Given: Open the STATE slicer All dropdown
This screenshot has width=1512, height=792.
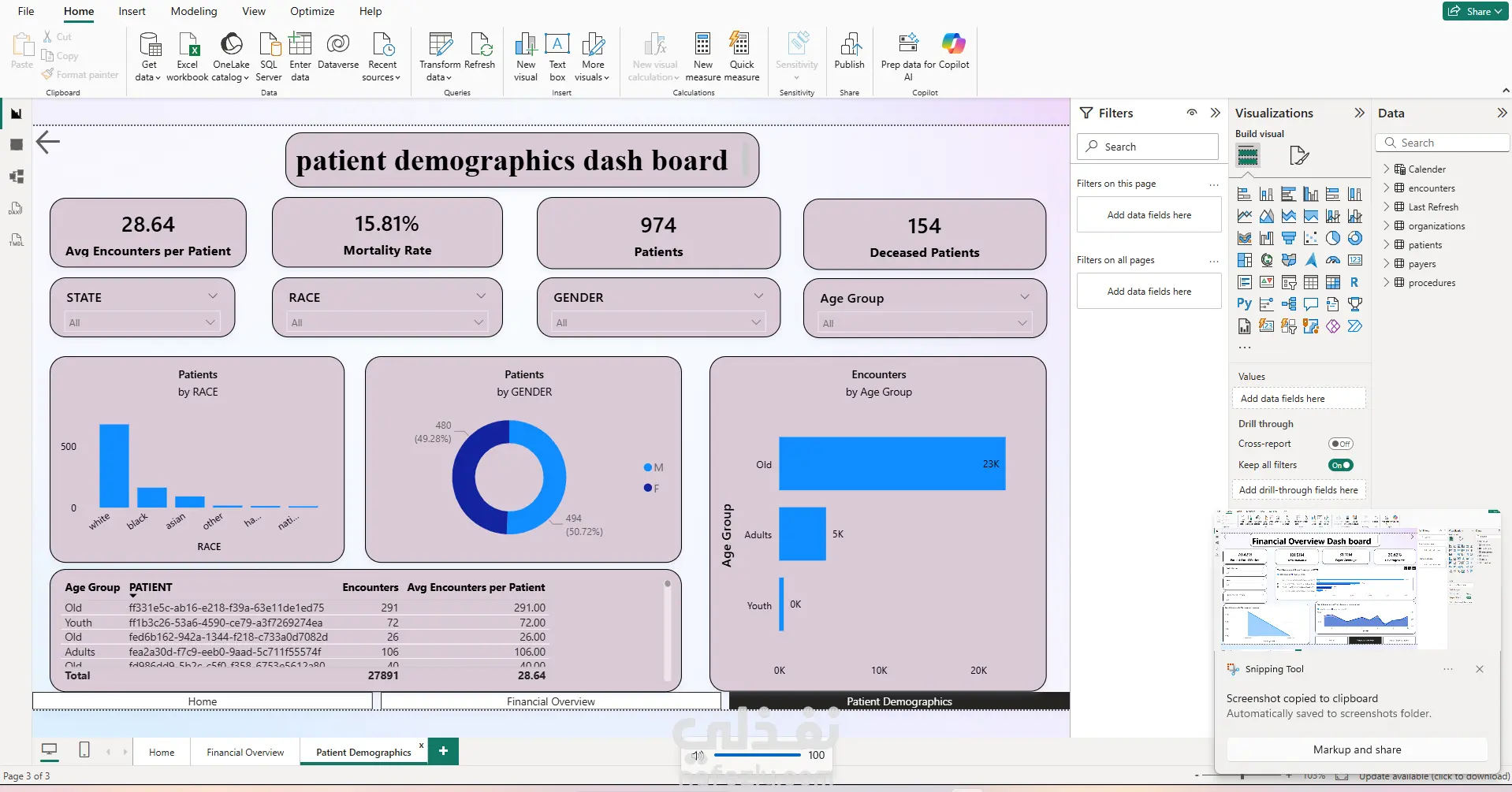Looking at the screenshot, I should [142, 322].
